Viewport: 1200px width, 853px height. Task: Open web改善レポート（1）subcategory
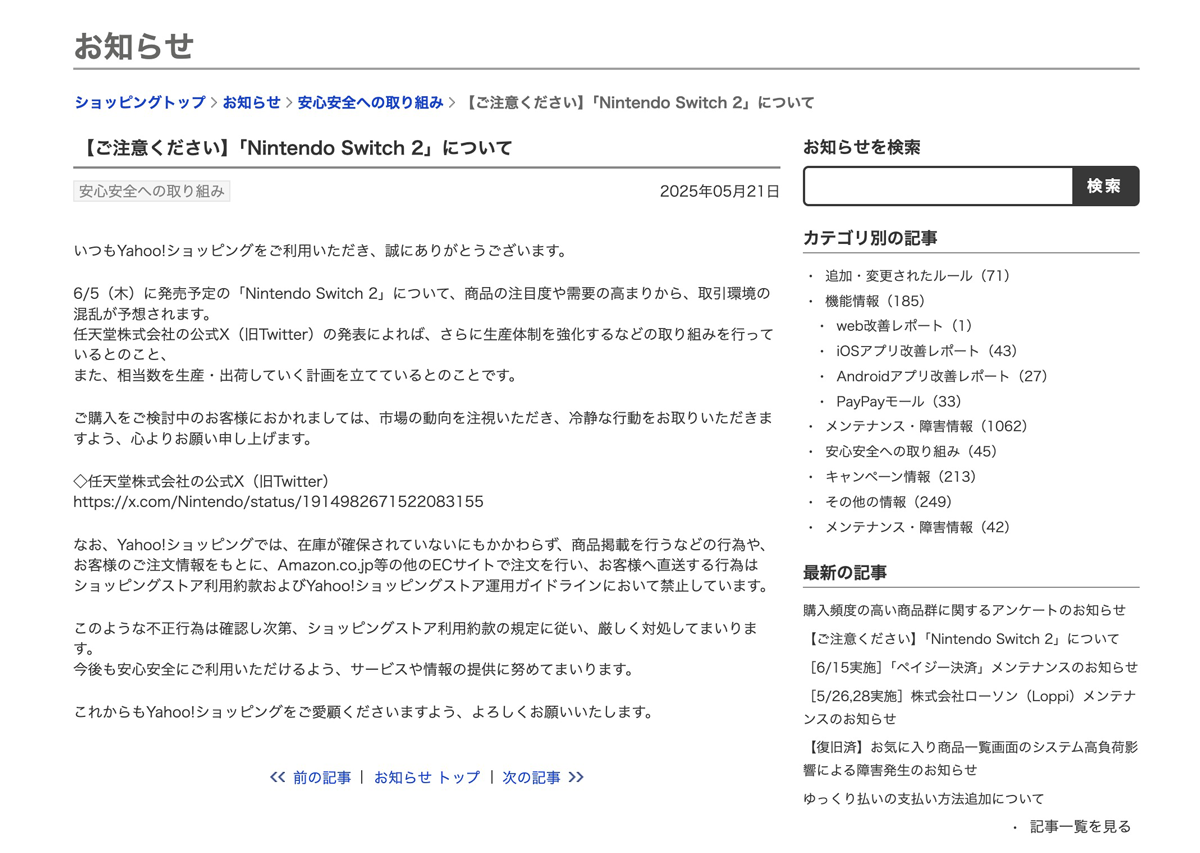pyautogui.click(x=904, y=325)
